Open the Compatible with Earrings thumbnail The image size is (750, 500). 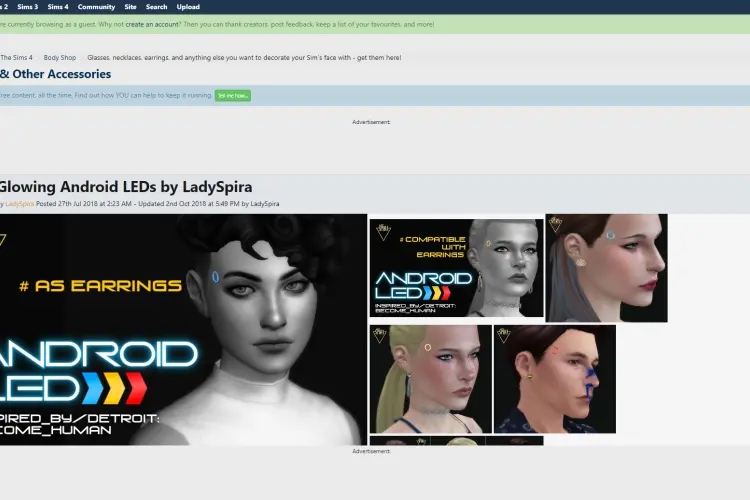pyautogui.click(x=456, y=268)
